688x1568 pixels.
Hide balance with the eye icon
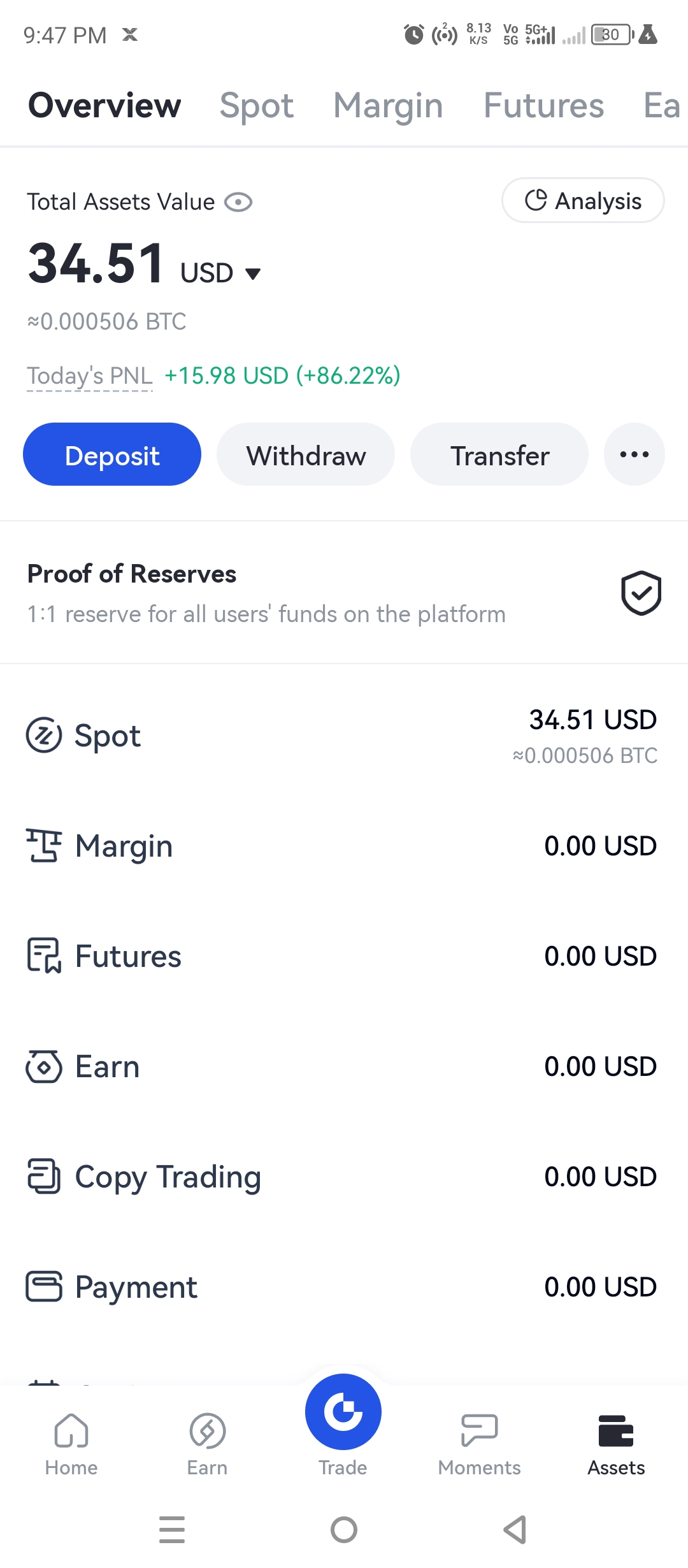click(x=238, y=203)
